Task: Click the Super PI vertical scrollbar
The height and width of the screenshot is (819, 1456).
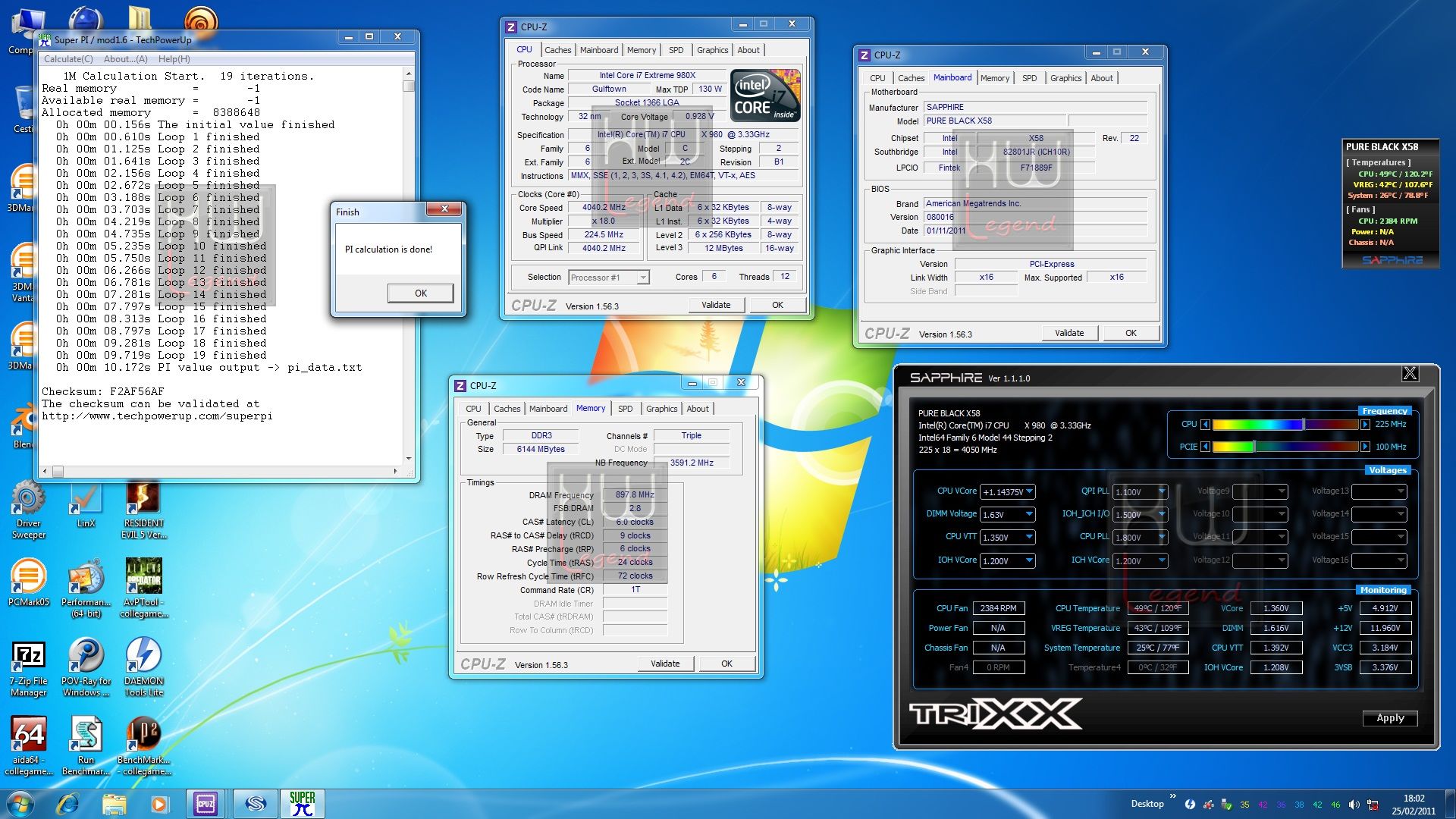Action: 409,265
